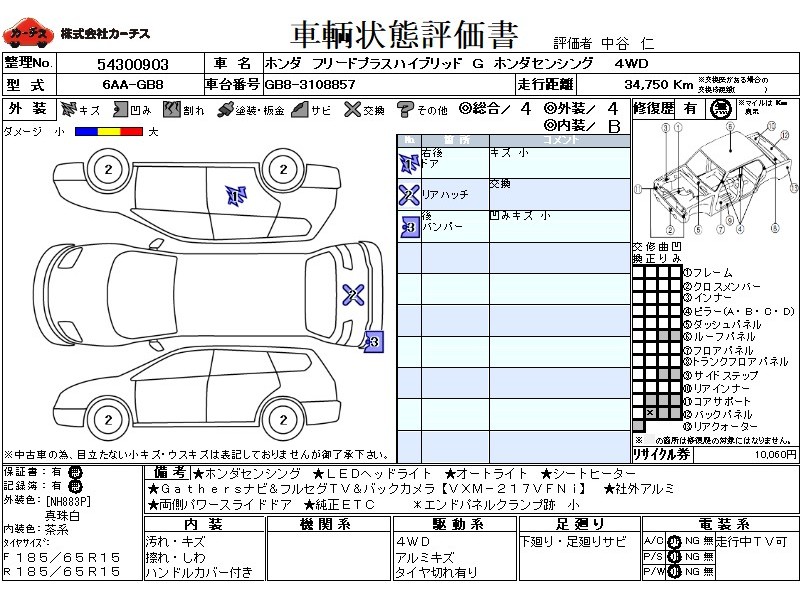Click the 型式 value 6AA-GB8

point(133,85)
